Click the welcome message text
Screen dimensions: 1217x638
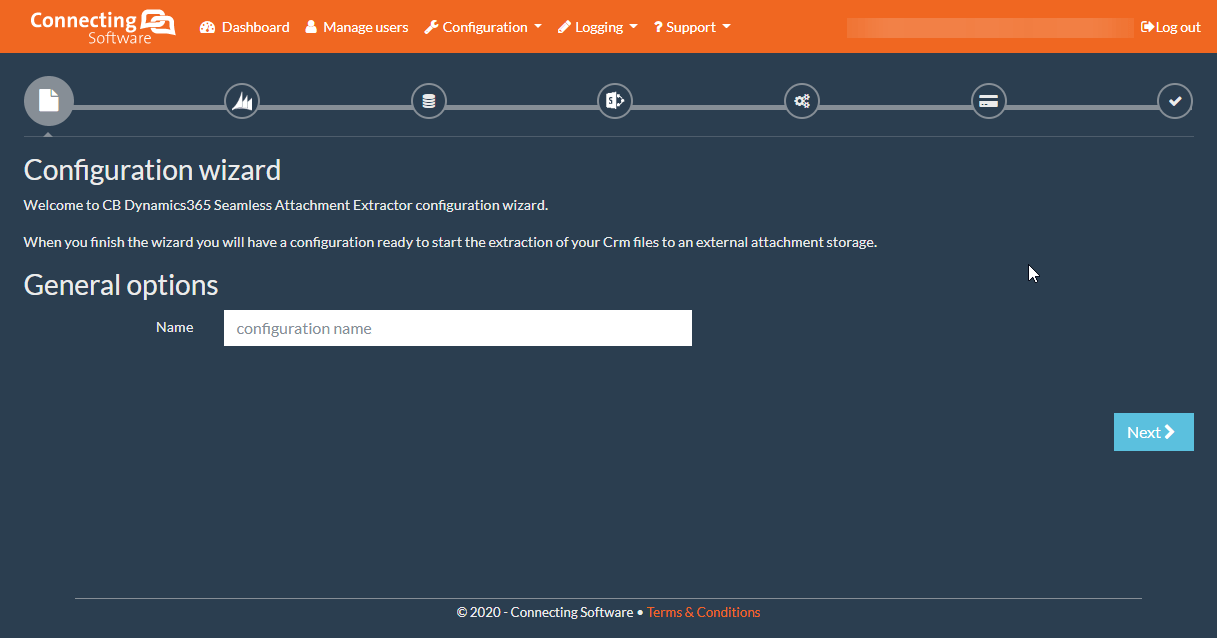tap(286, 205)
